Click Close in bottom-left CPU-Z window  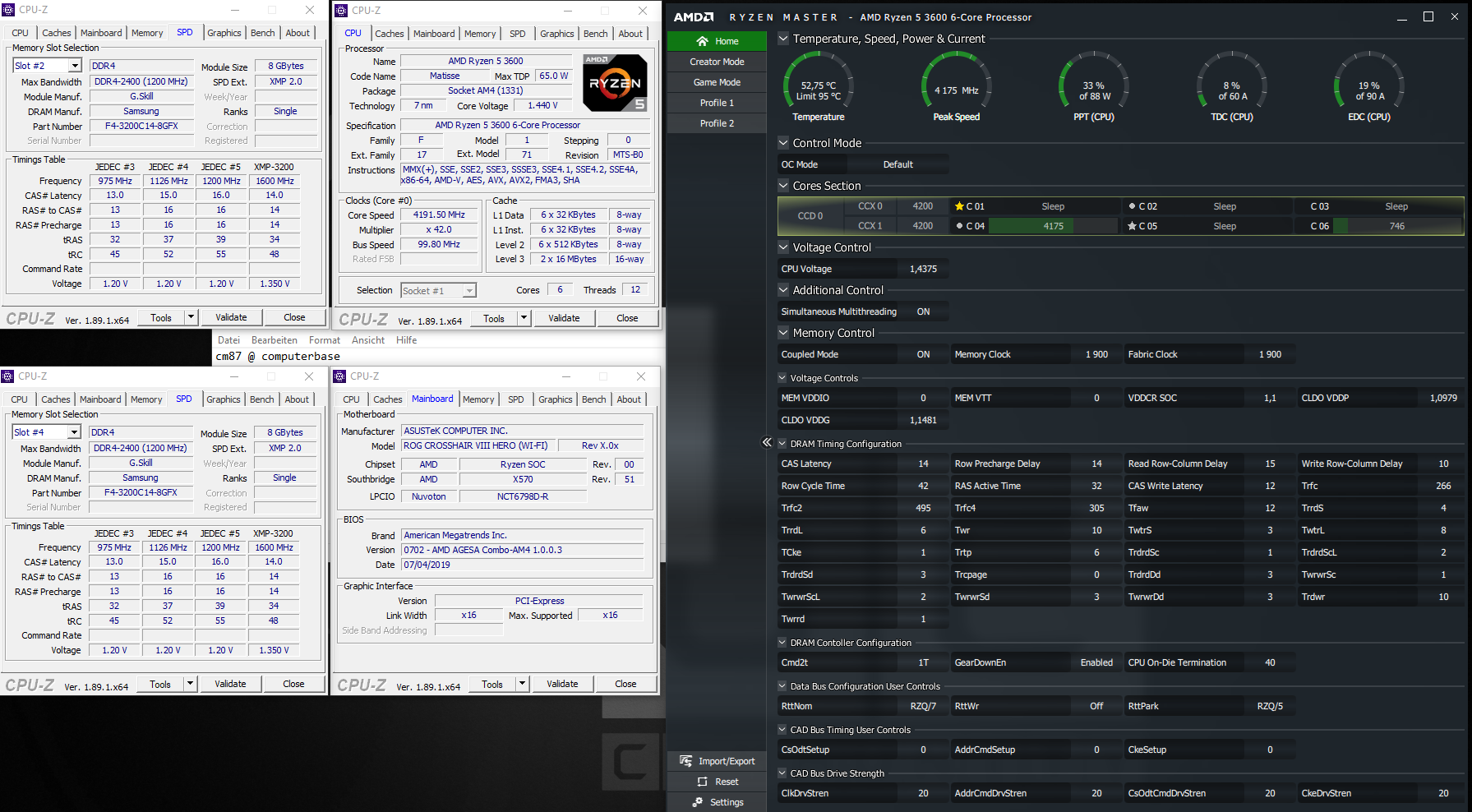coord(293,684)
